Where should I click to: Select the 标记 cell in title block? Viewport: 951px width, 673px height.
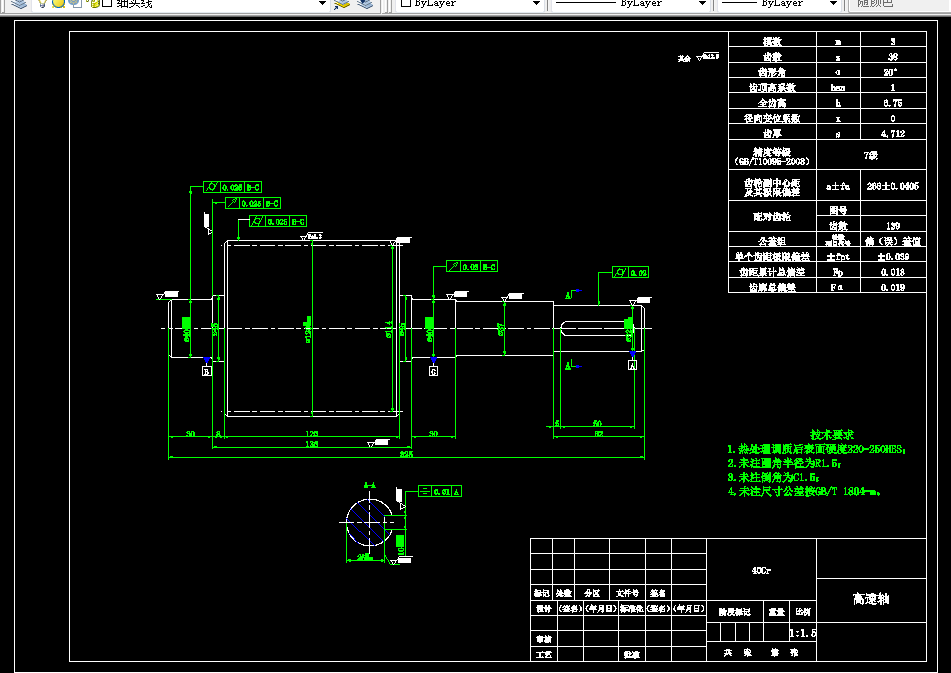tap(542, 593)
